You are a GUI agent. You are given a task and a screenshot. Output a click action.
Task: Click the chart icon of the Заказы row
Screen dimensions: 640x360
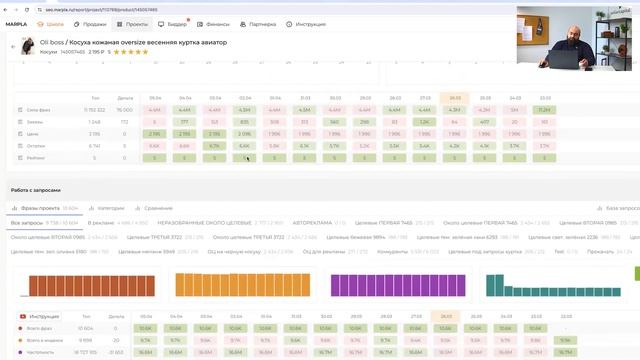20,122
